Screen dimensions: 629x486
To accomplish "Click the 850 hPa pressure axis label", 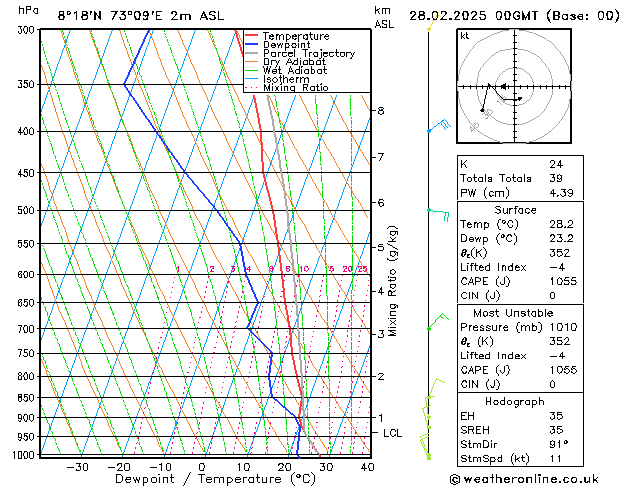I will [x=26, y=397].
